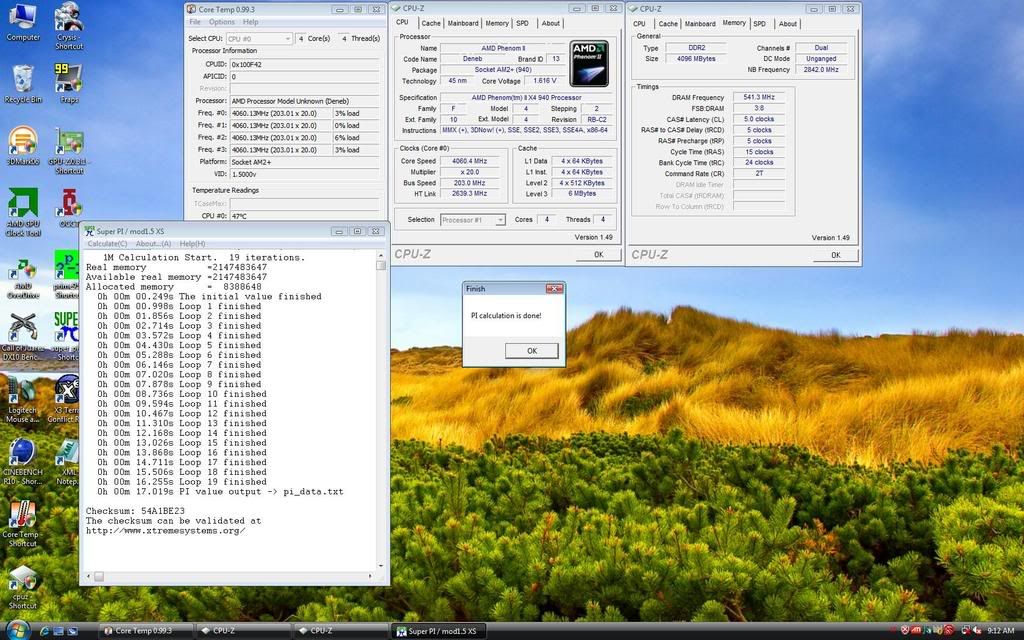1024x640 pixels.
Task: Click the Core Speed value 4060.4 MHz
Action: coord(470,161)
